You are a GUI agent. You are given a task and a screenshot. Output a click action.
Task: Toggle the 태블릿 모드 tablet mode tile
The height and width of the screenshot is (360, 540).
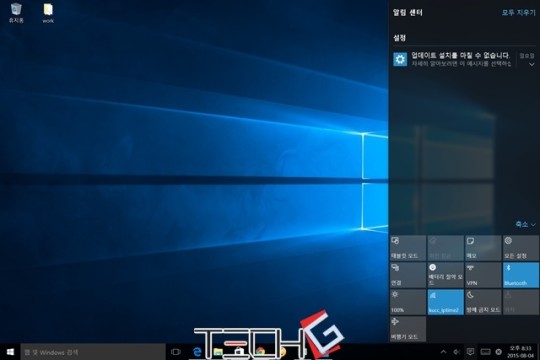pos(408,248)
